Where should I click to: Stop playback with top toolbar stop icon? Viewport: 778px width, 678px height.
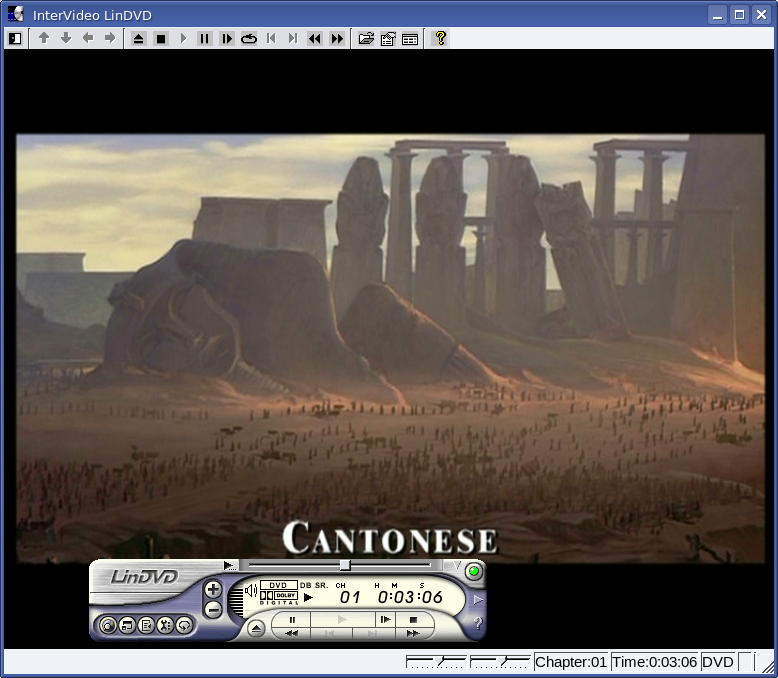click(161, 38)
